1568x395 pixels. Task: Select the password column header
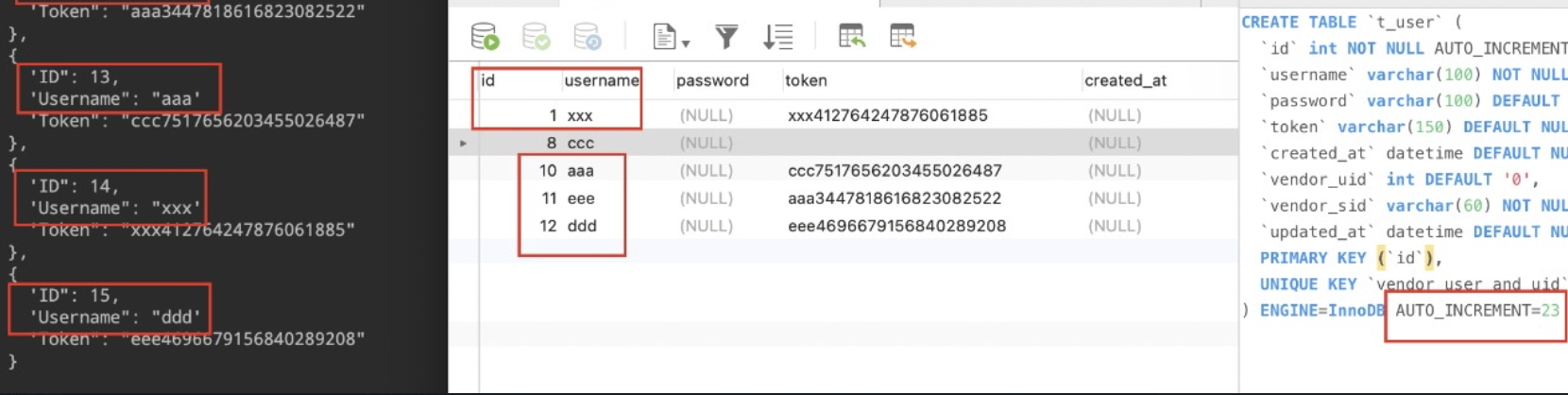(x=712, y=80)
